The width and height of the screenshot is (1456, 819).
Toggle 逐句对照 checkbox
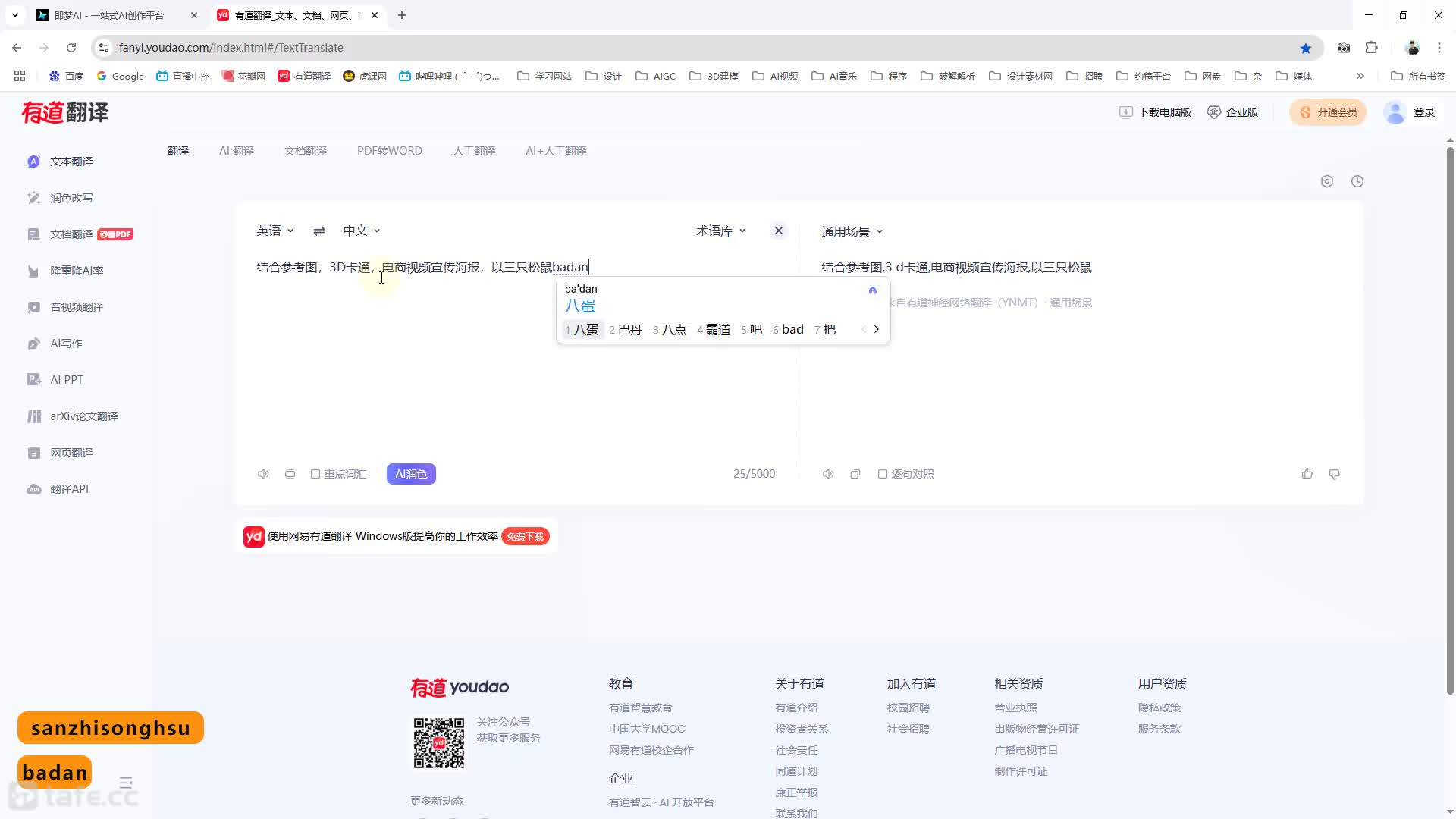pos(883,474)
